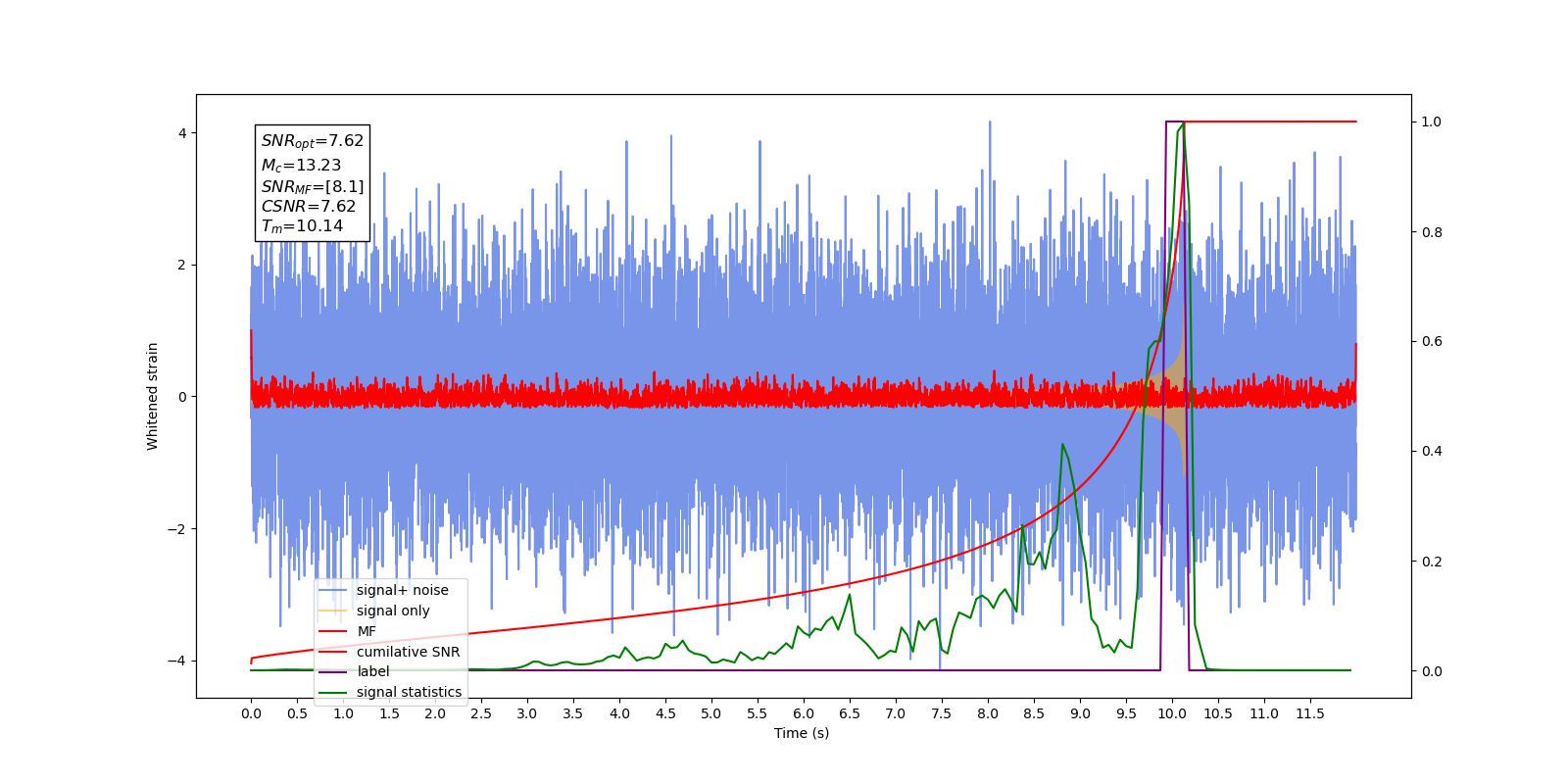Click the SNRMF=[8.1] annotation line
This screenshot has height=784, width=1568.
pyautogui.click(x=313, y=186)
